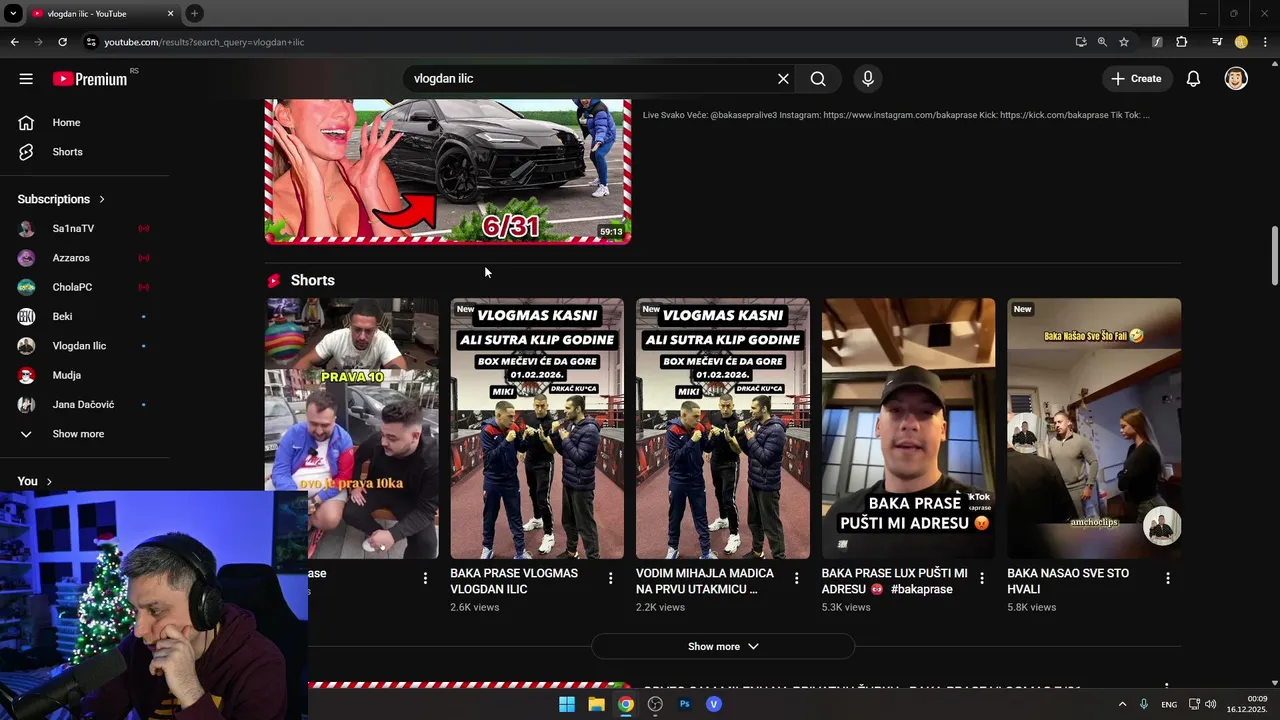
Task: Open YouTube account avatar menu
Action: pyautogui.click(x=1236, y=79)
